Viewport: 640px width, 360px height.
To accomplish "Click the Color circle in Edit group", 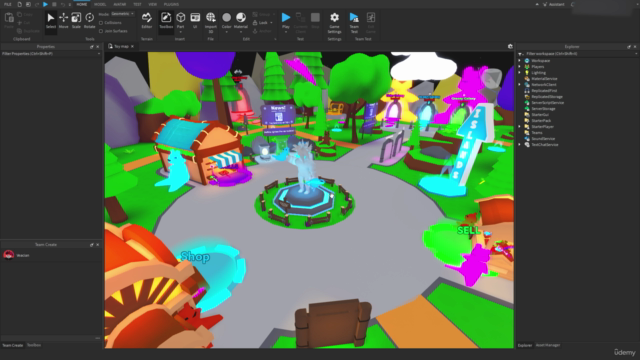I will click(227, 18).
